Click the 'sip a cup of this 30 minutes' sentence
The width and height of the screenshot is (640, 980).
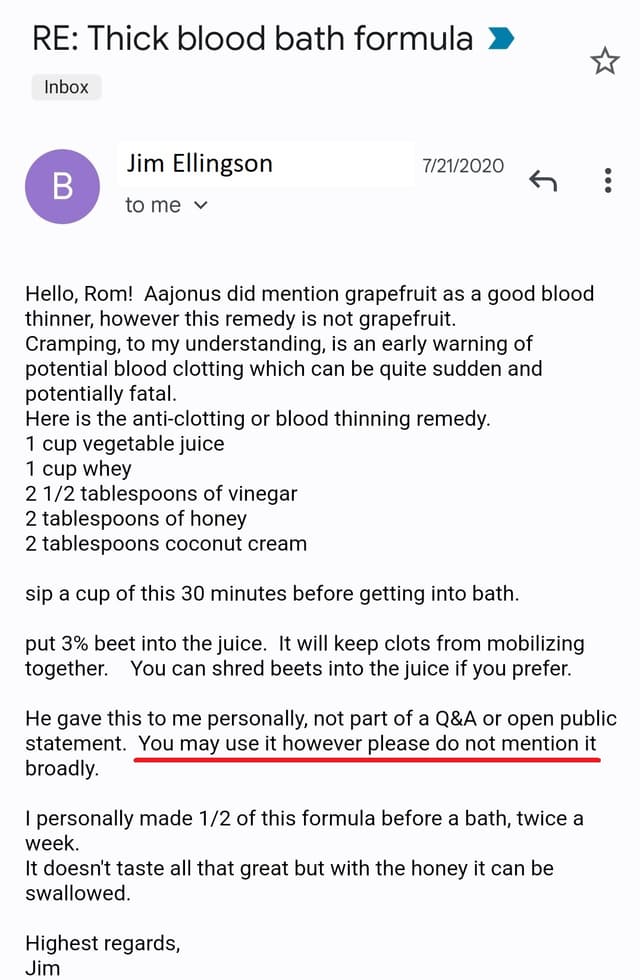[x=272, y=593]
